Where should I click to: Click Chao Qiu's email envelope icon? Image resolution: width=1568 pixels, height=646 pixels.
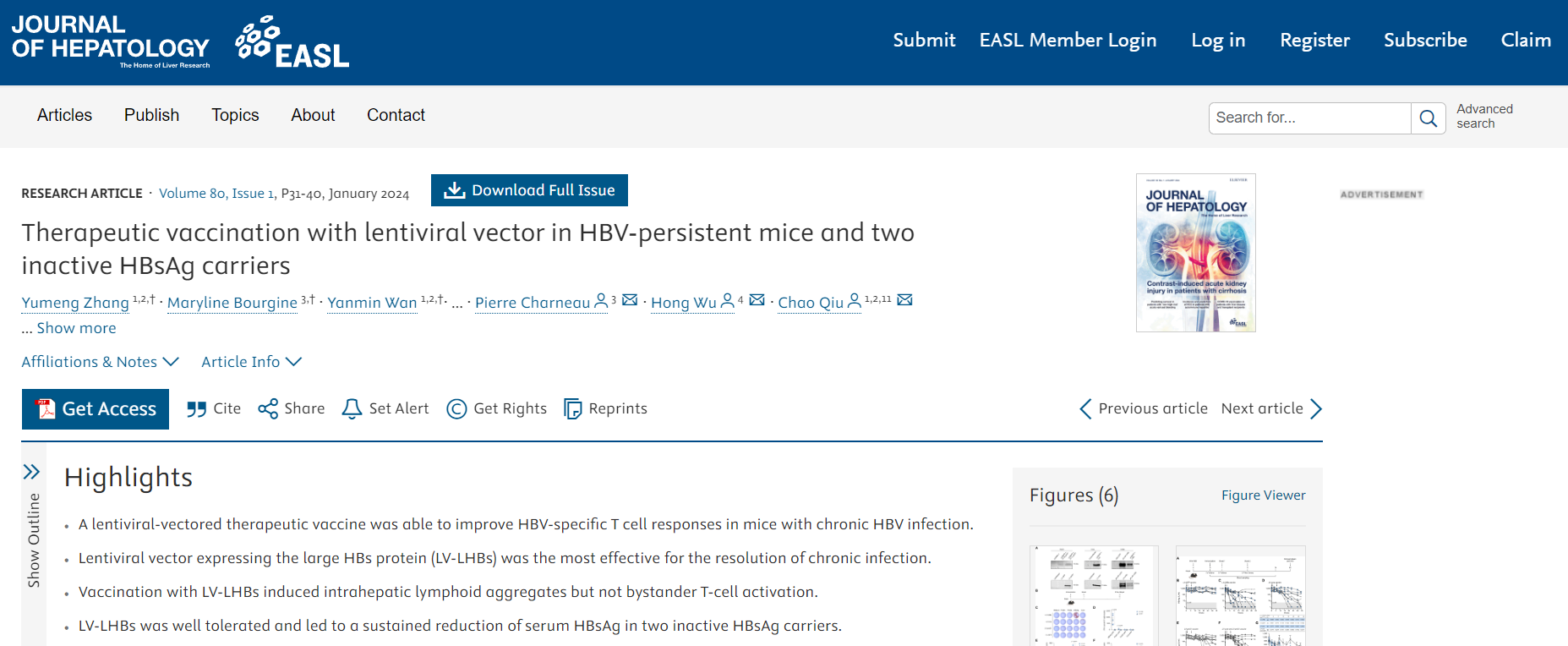(904, 300)
